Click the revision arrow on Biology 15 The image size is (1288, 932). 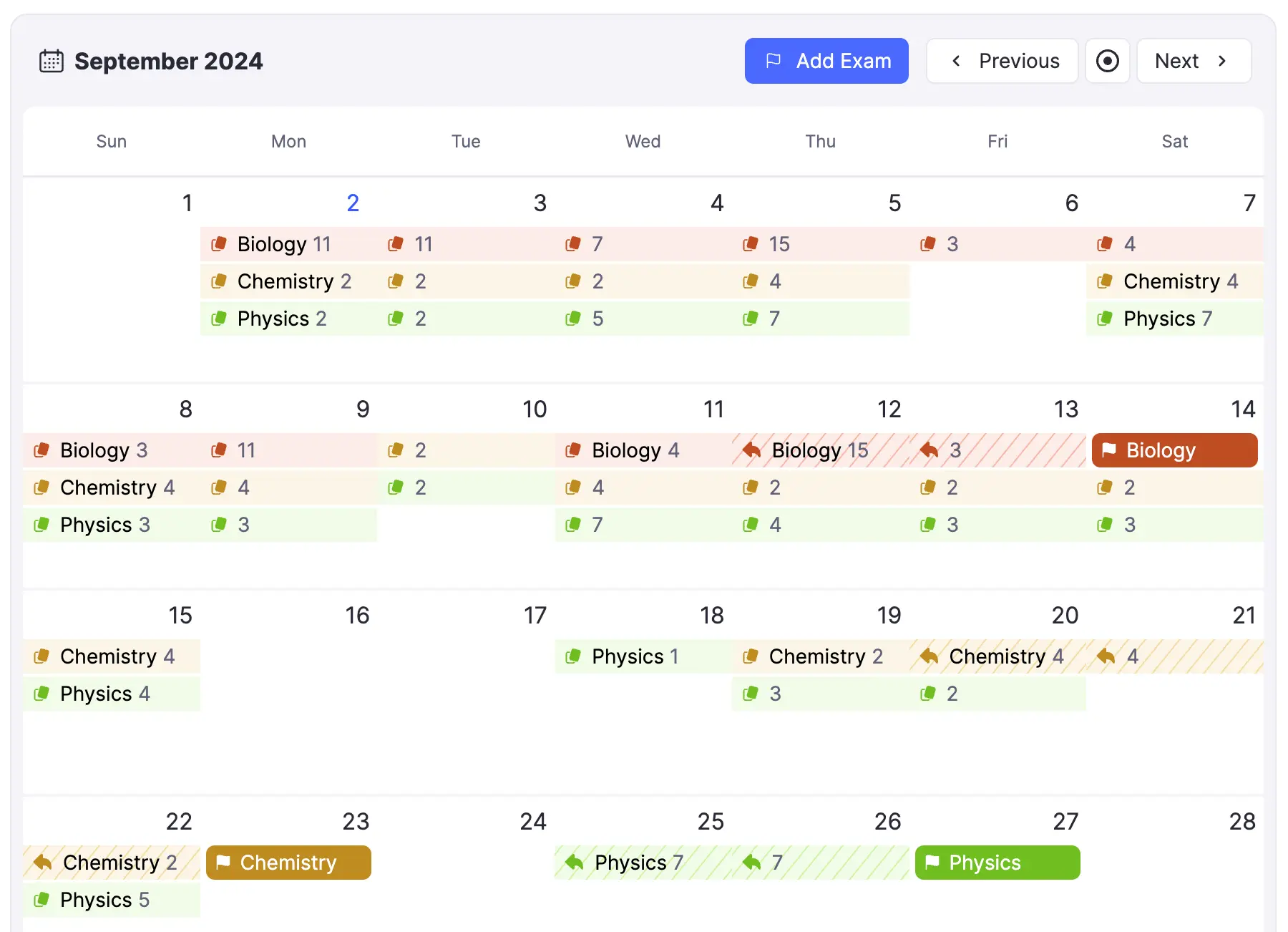pyautogui.click(x=751, y=450)
